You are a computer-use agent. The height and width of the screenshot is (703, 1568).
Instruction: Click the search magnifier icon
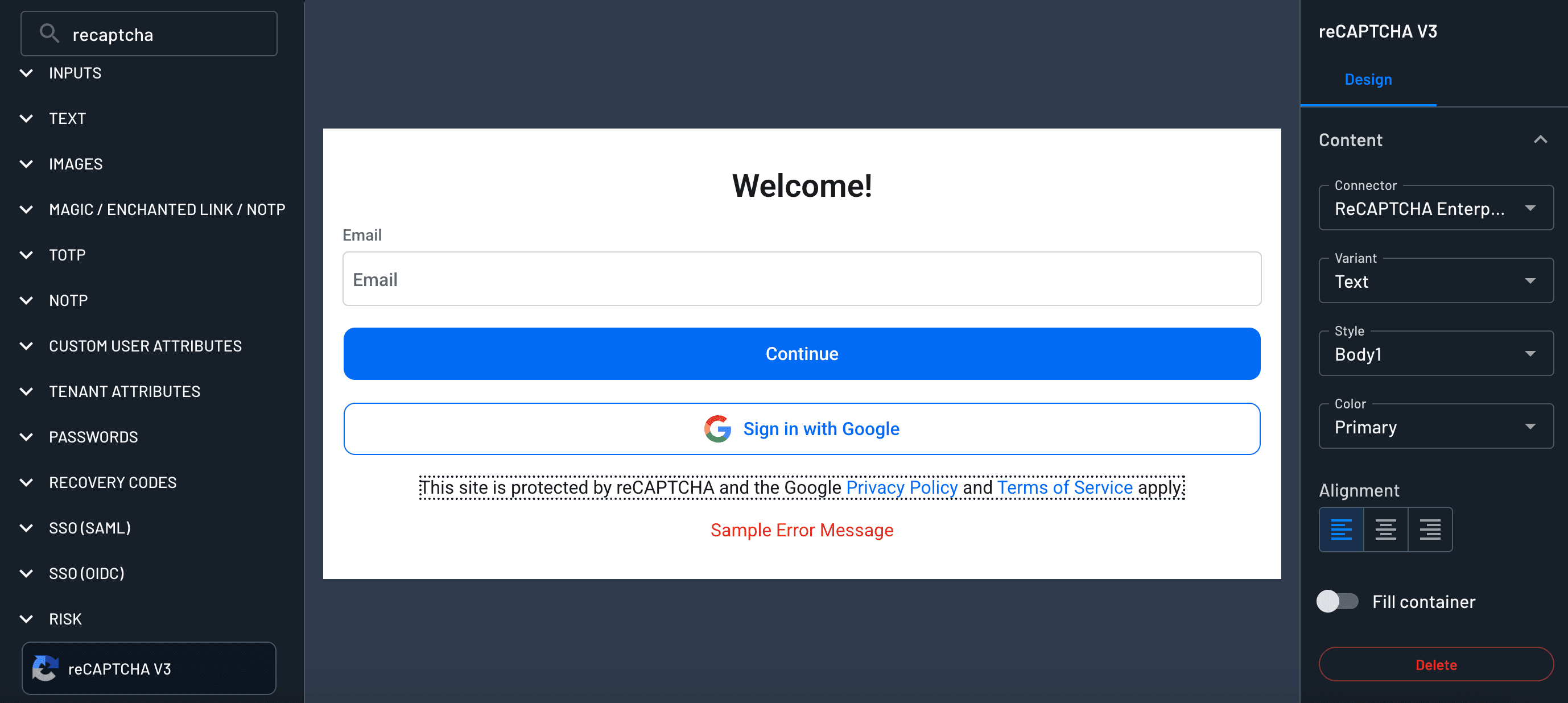point(49,34)
